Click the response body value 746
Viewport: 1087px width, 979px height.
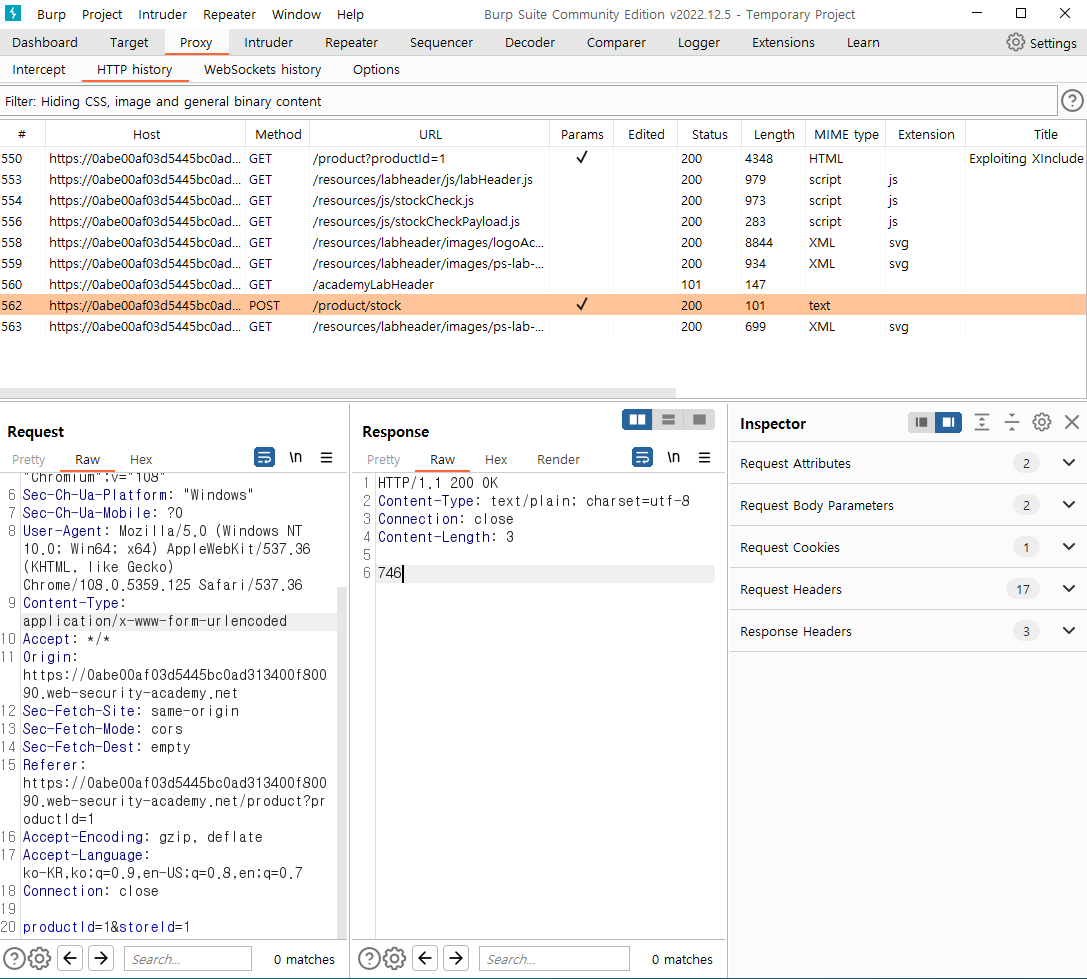(390, 573)
